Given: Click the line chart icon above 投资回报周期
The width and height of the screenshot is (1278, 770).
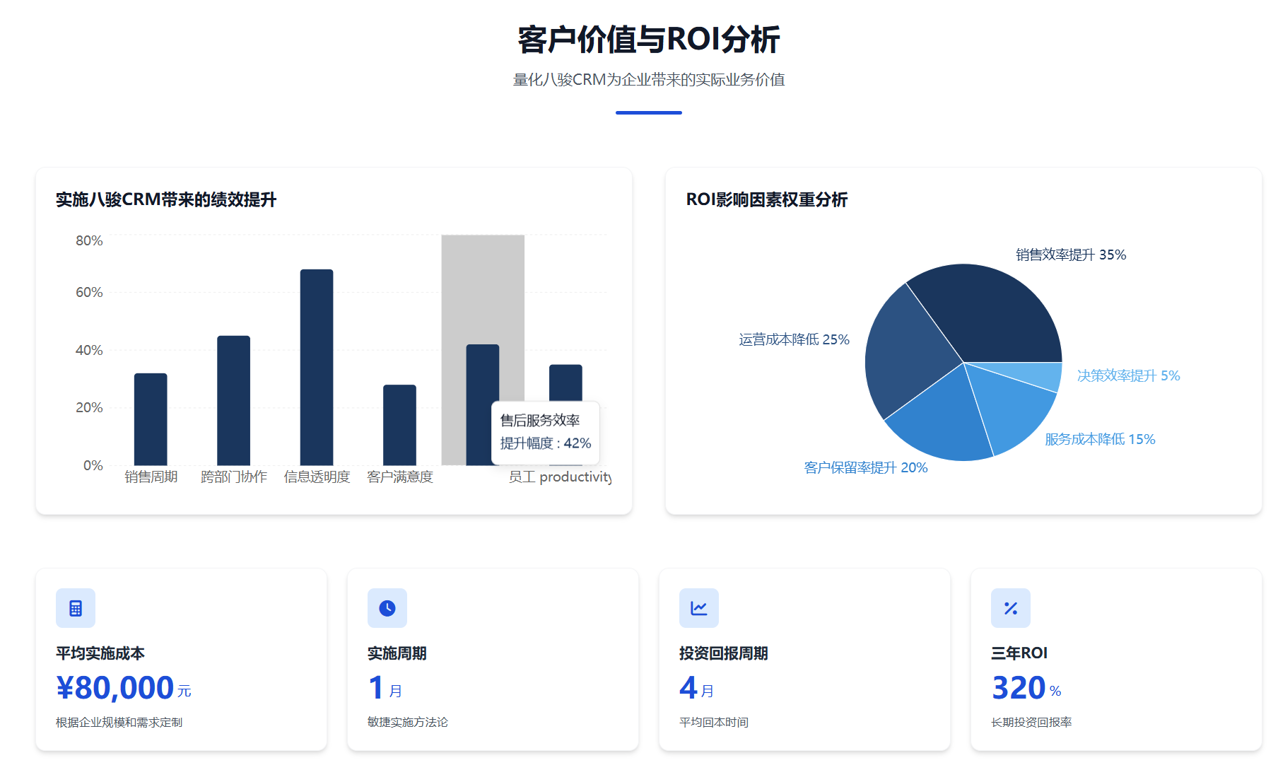Looking at the screenshot, I should point(698,608).
